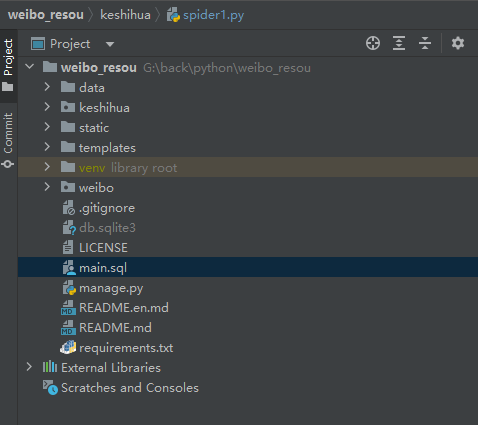Click the spider1.py breadcrumb
Screen dimensions: 478x425
tap(213, 15)
